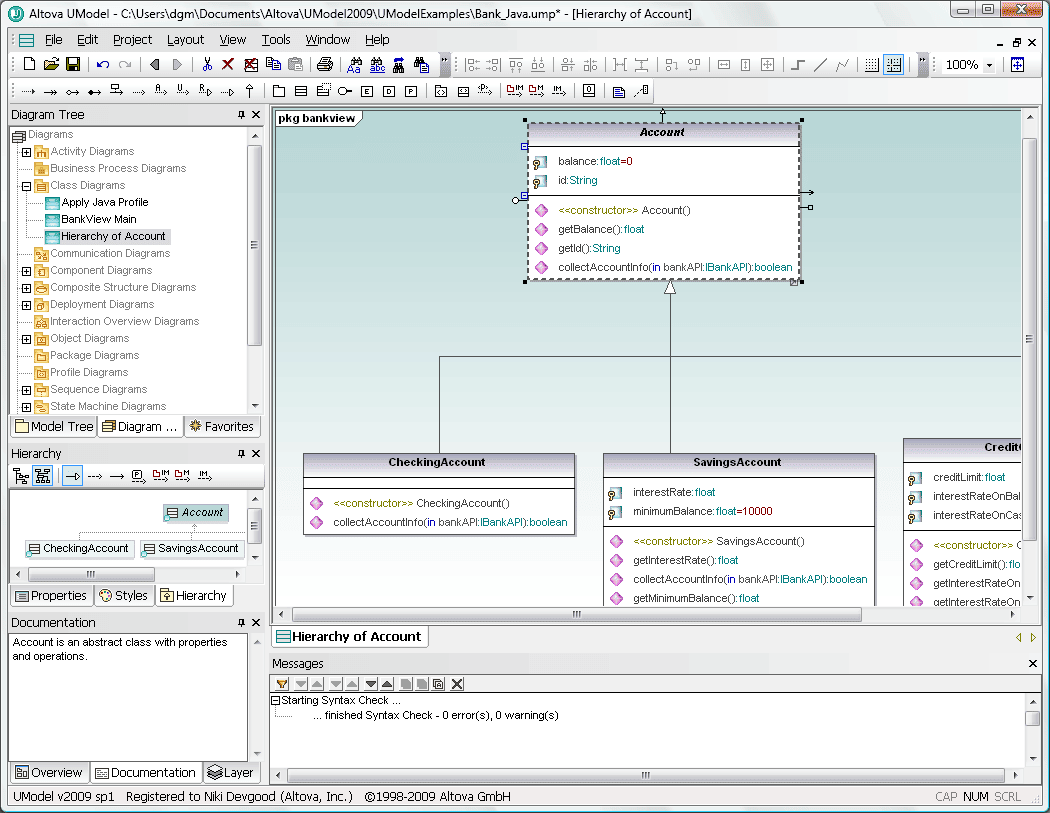Open the File menu

coord(54,40)
